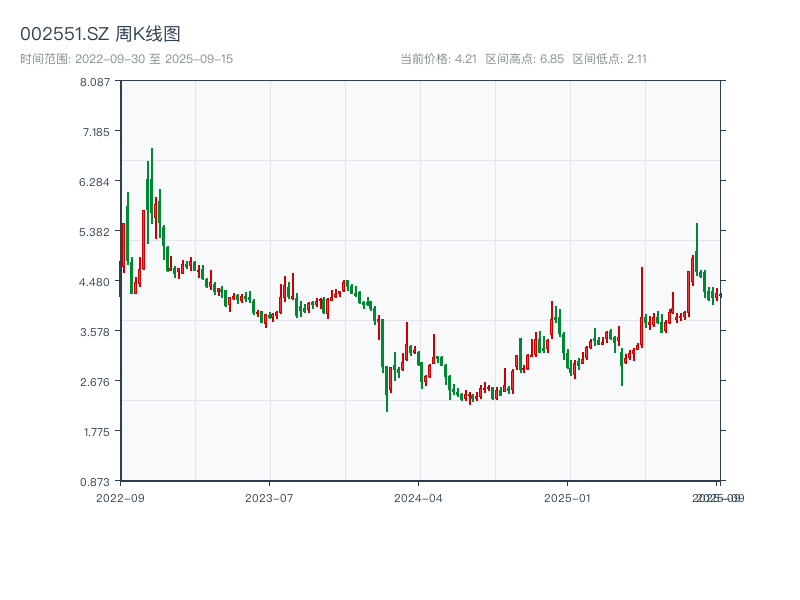Click the y-axis value 5.382
800x600 pixels.
point(94,232)
